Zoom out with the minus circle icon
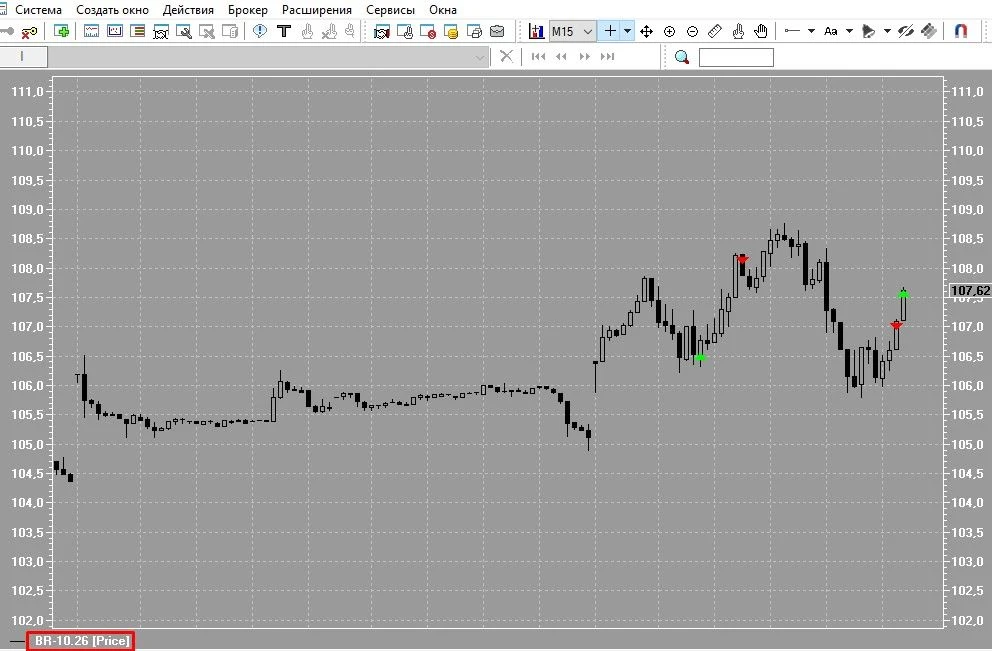Viewport: 992px width, 651px height. tap(692, 31)
